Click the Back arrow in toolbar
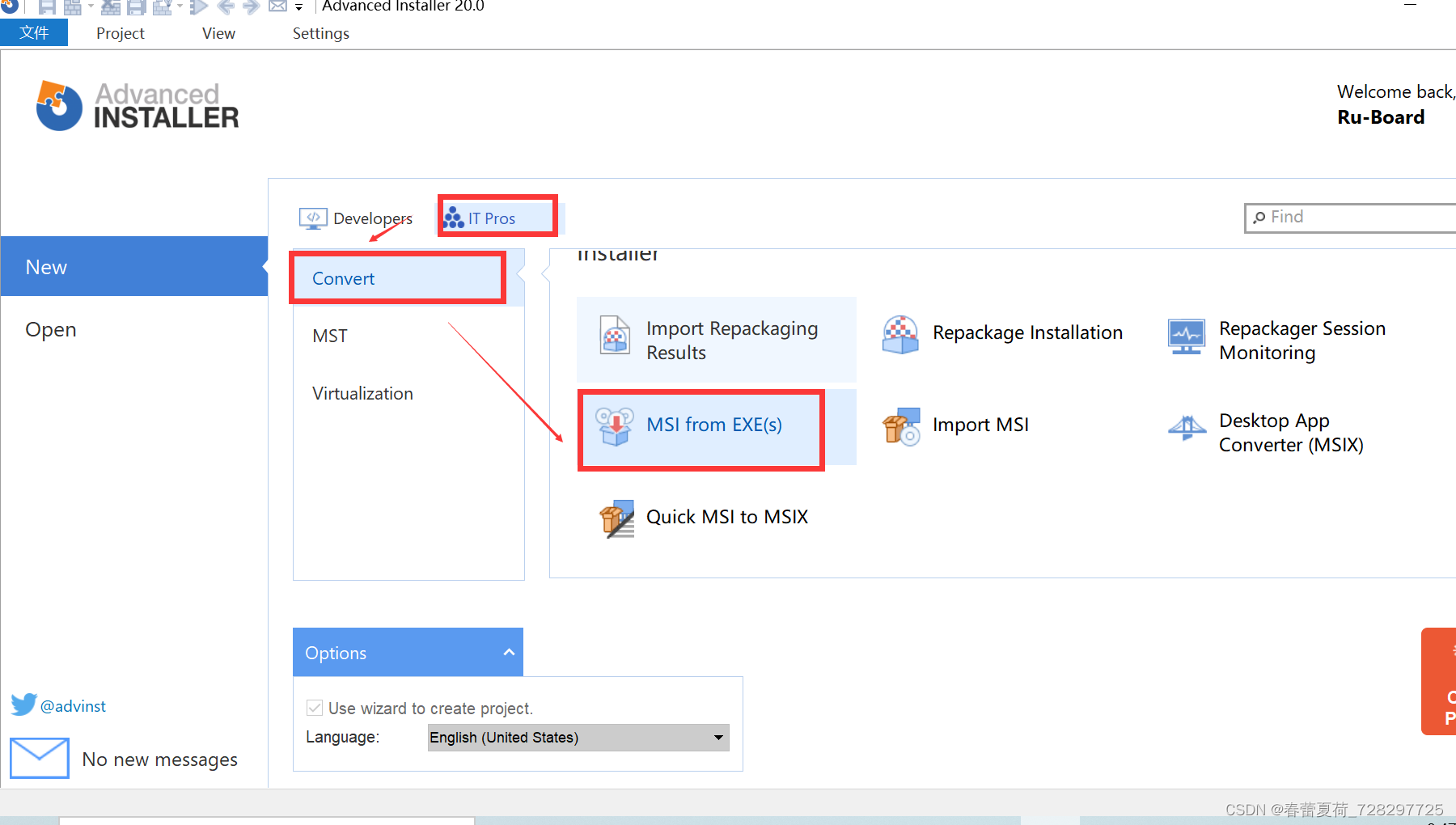 [x=226, y=7]
